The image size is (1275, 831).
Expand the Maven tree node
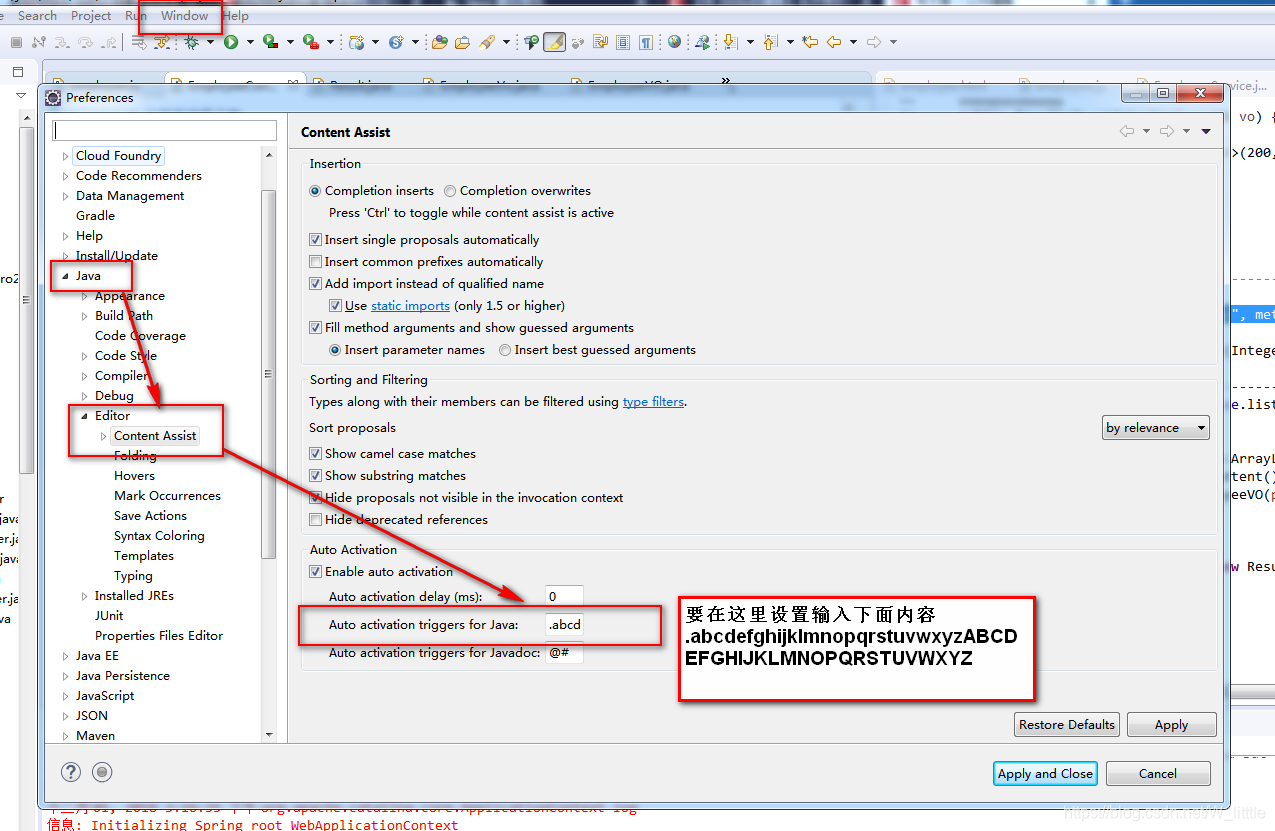click(66, 736)
